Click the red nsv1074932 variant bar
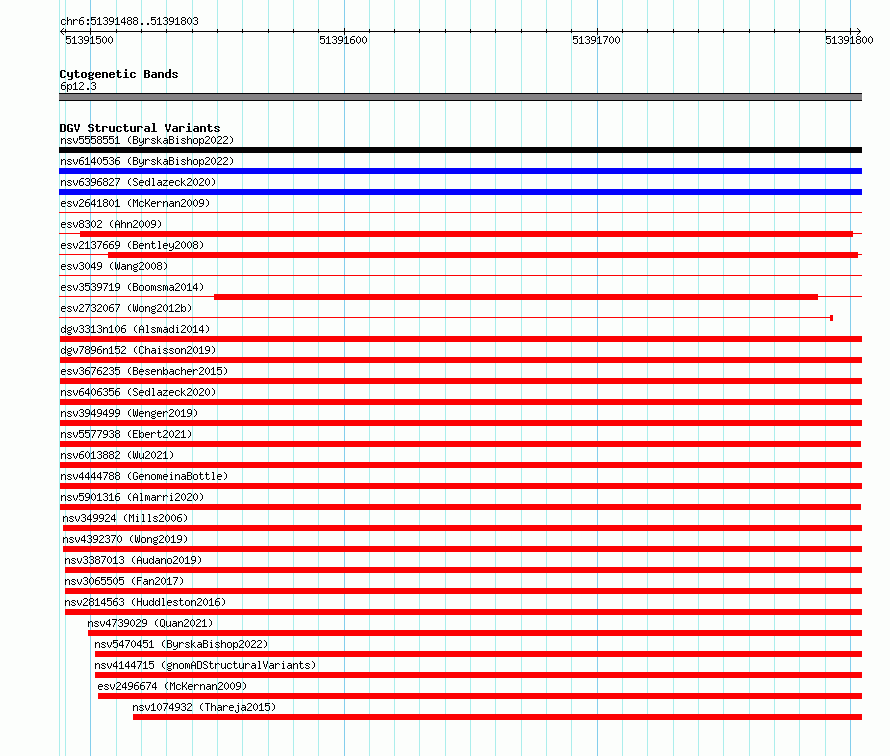This screenshot has height=756, width=890. pos(497,717)
